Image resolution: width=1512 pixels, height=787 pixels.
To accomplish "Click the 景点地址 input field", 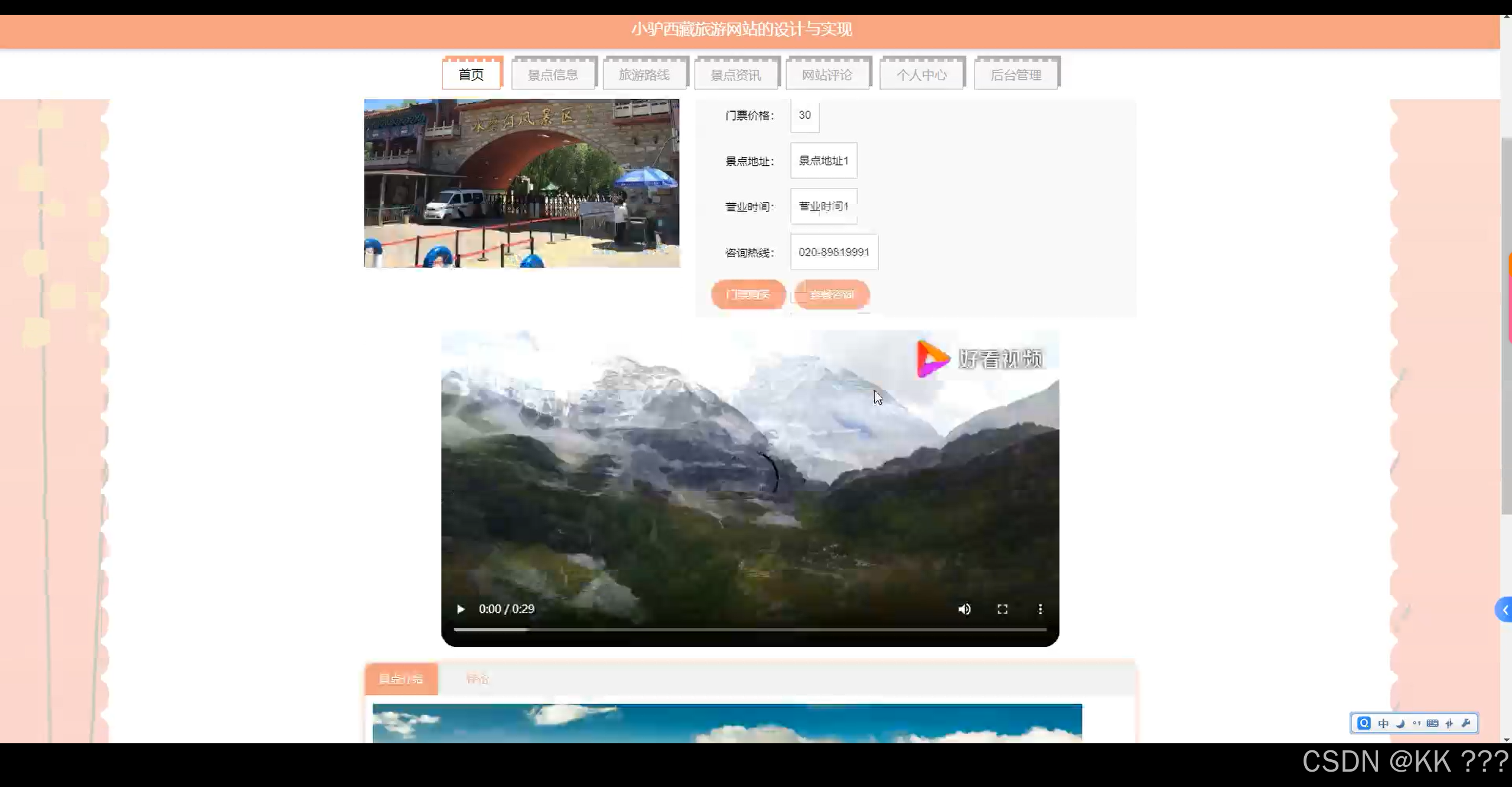I will (823, 160).
